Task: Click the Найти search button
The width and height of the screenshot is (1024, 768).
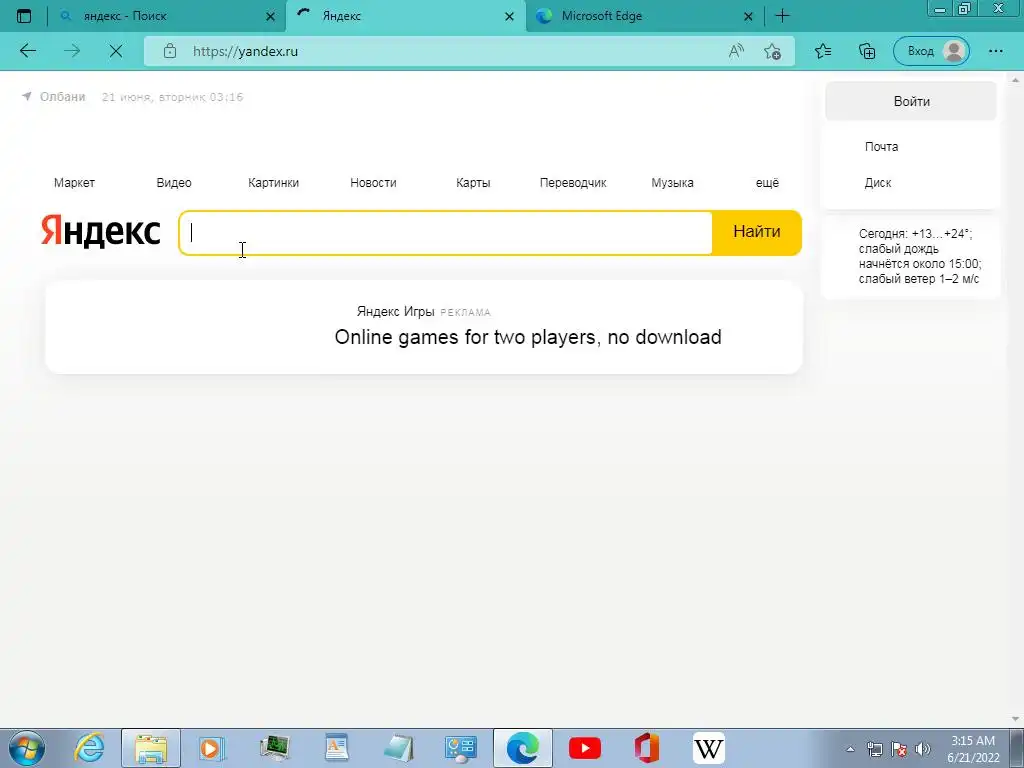Action: click(x=757, y=232)
